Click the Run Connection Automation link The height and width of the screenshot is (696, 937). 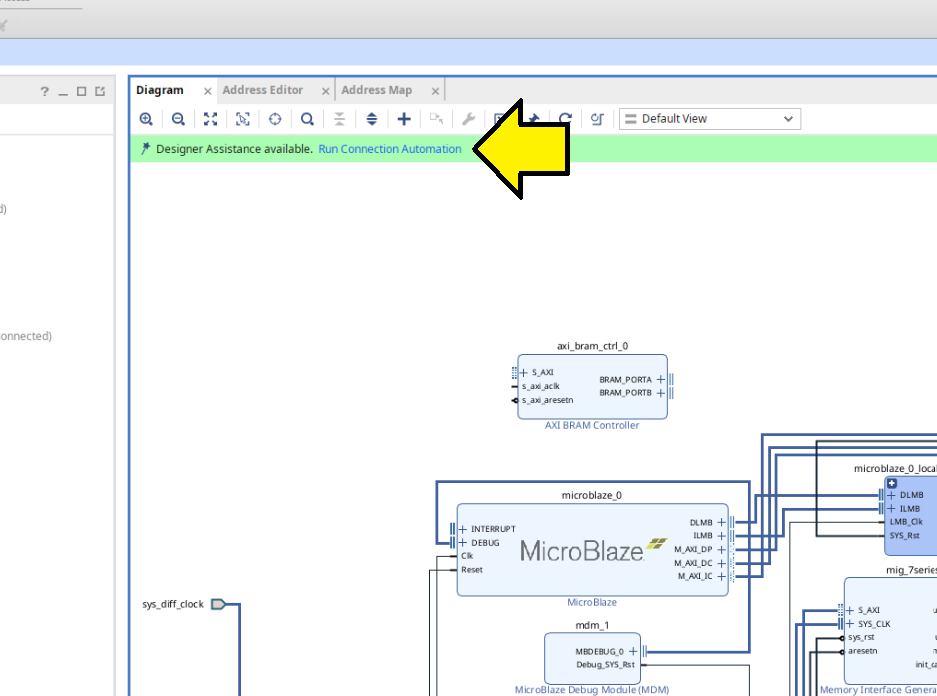pyautogui.click(x=390, y=149)
